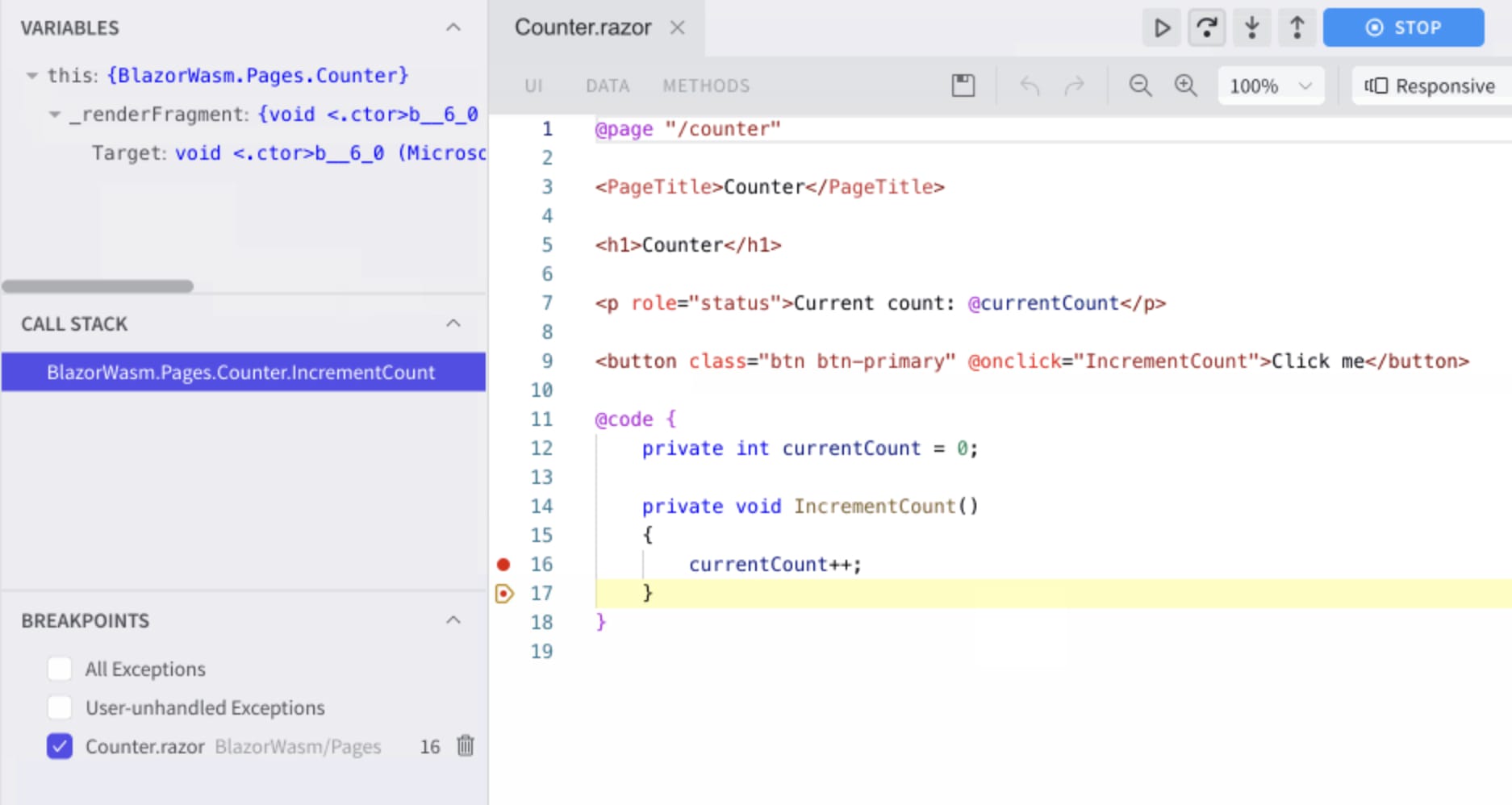Open the 100% zoom level dropdown

pyautogui.click(x=1270, y=86)
